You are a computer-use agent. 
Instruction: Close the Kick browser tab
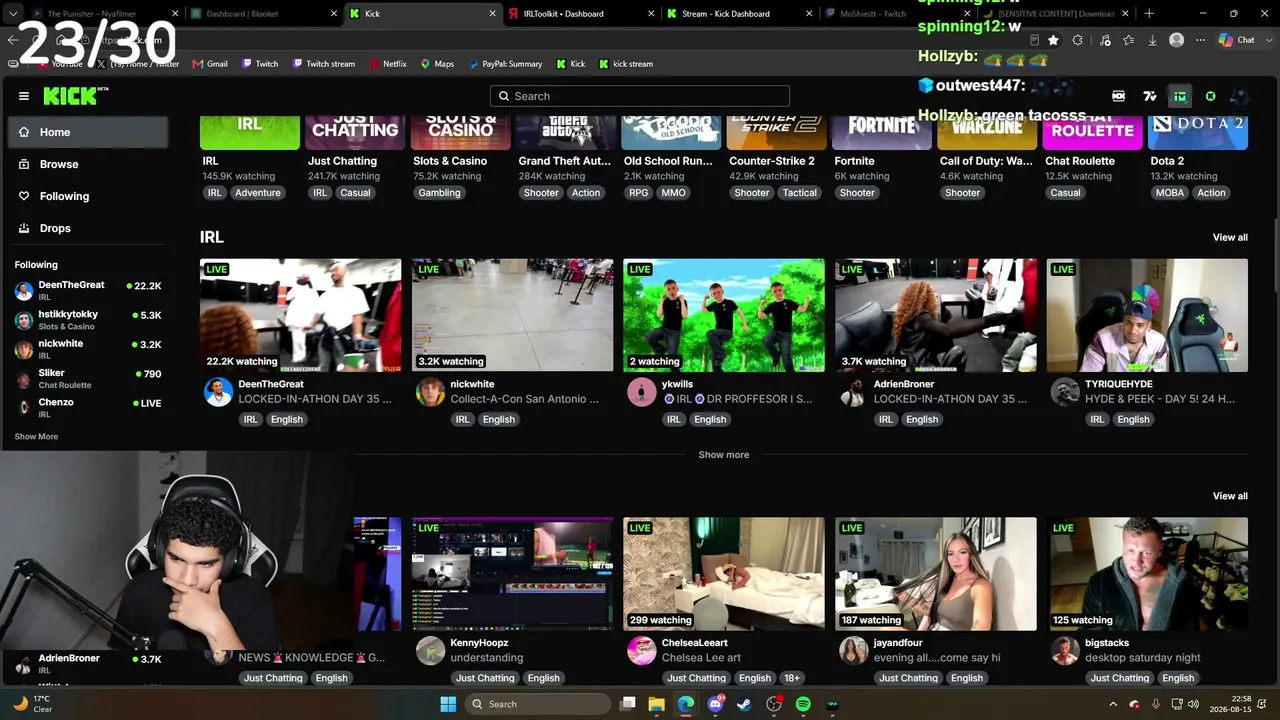[492, 14]
